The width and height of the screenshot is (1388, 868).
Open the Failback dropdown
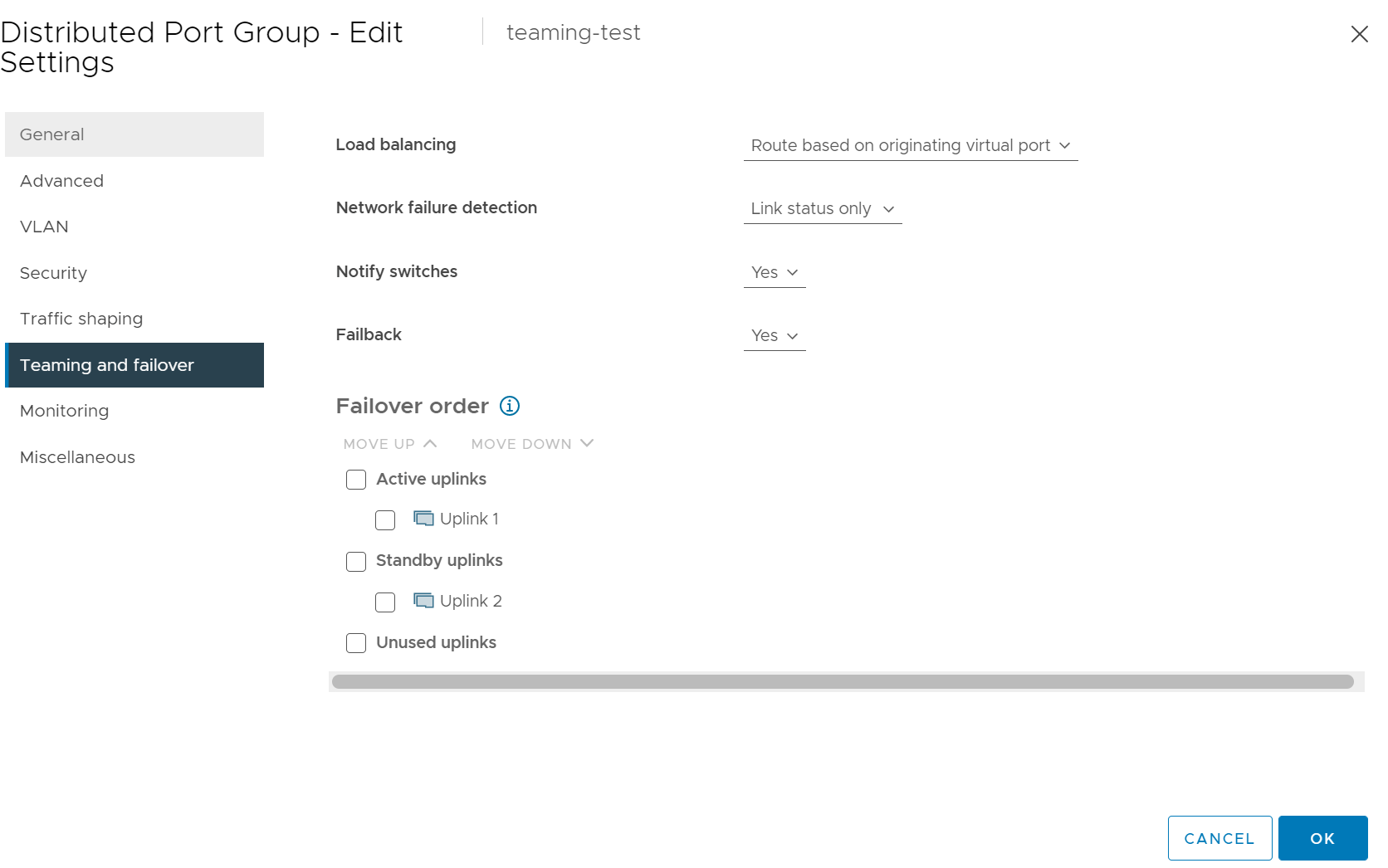[775, 335]
